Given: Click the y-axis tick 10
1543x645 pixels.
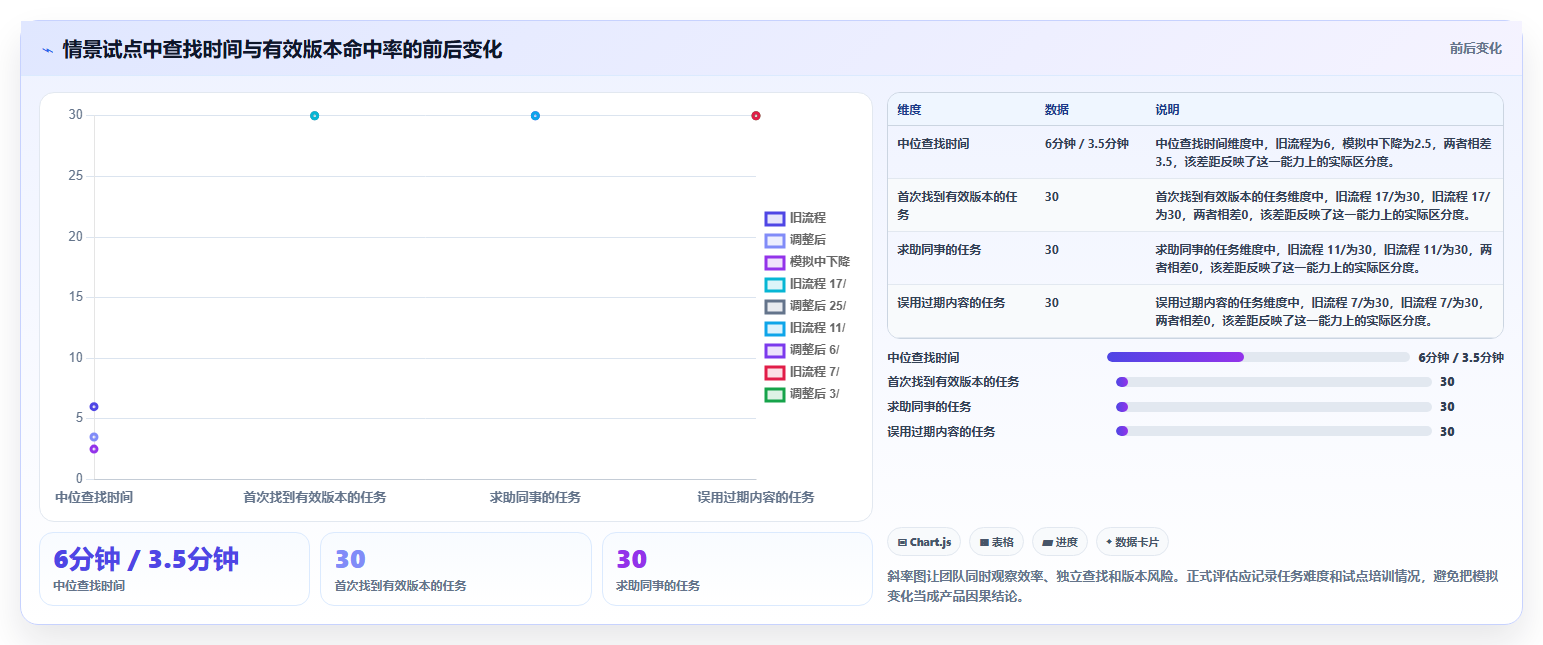Looking at the screenshot, I should [76, 358].
